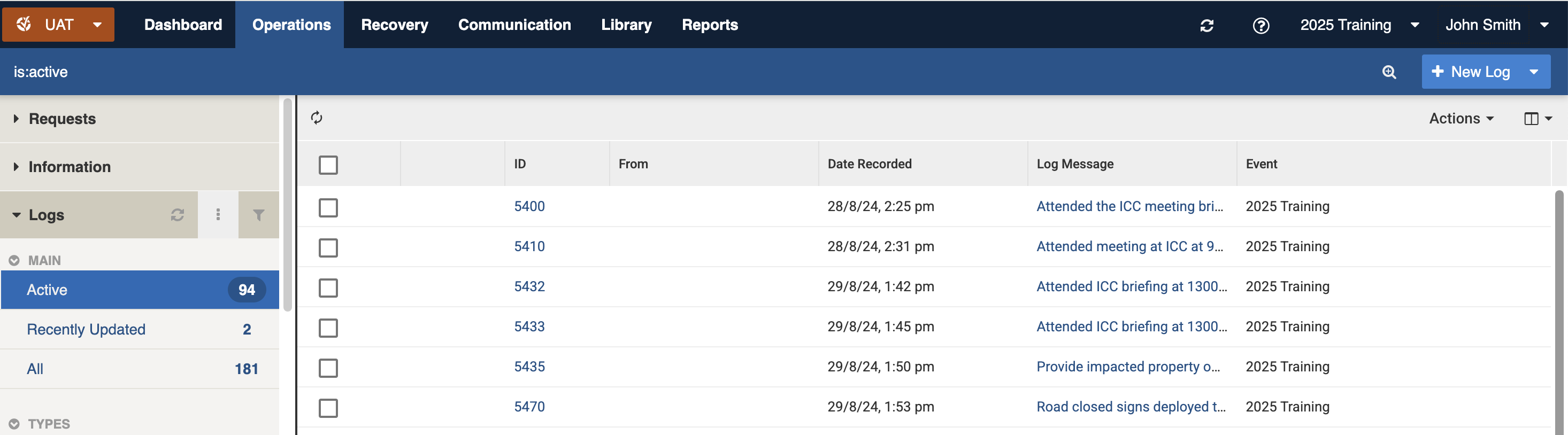Open the help question mark icon
This screenshot has width=1568, height=435.
pyautogui.click(x=1260, y=26)
